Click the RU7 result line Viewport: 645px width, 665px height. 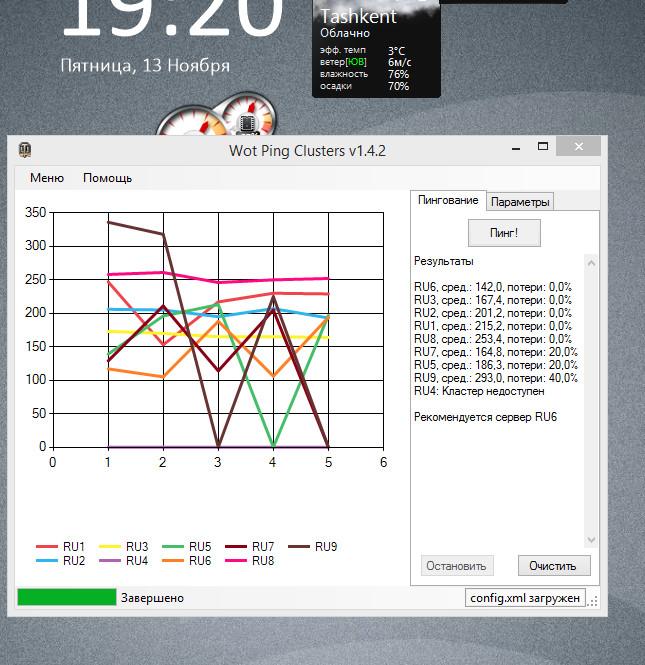click(496, 352)
